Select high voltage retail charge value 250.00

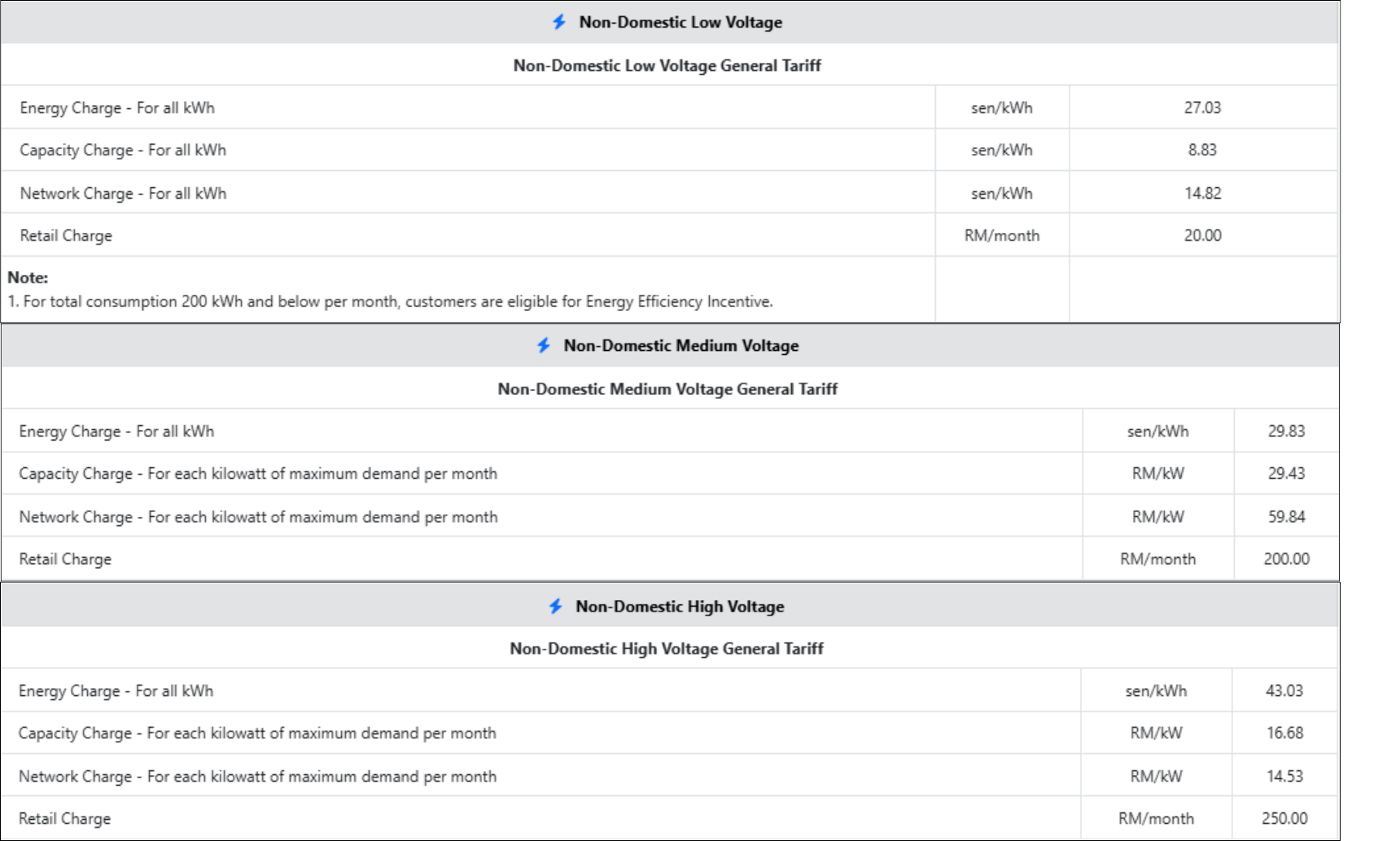coord(1284,818)
